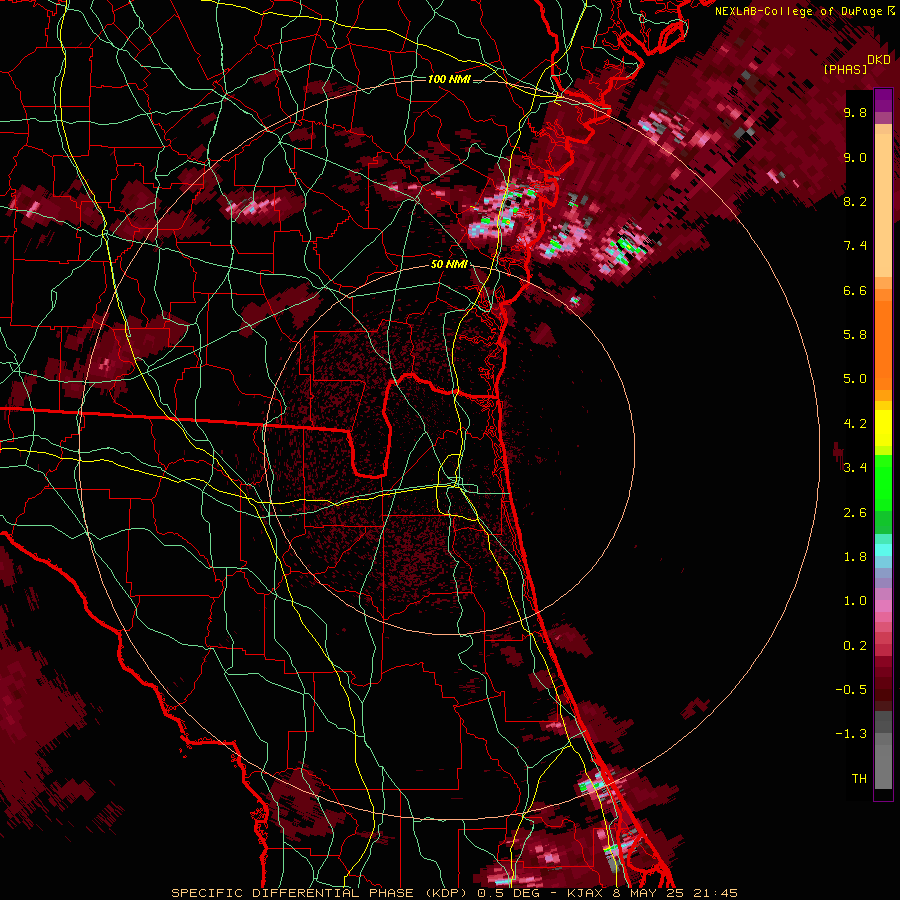Click the 3.4 scale label
This screenshot has width=900, height=900.
coord(855,468)
